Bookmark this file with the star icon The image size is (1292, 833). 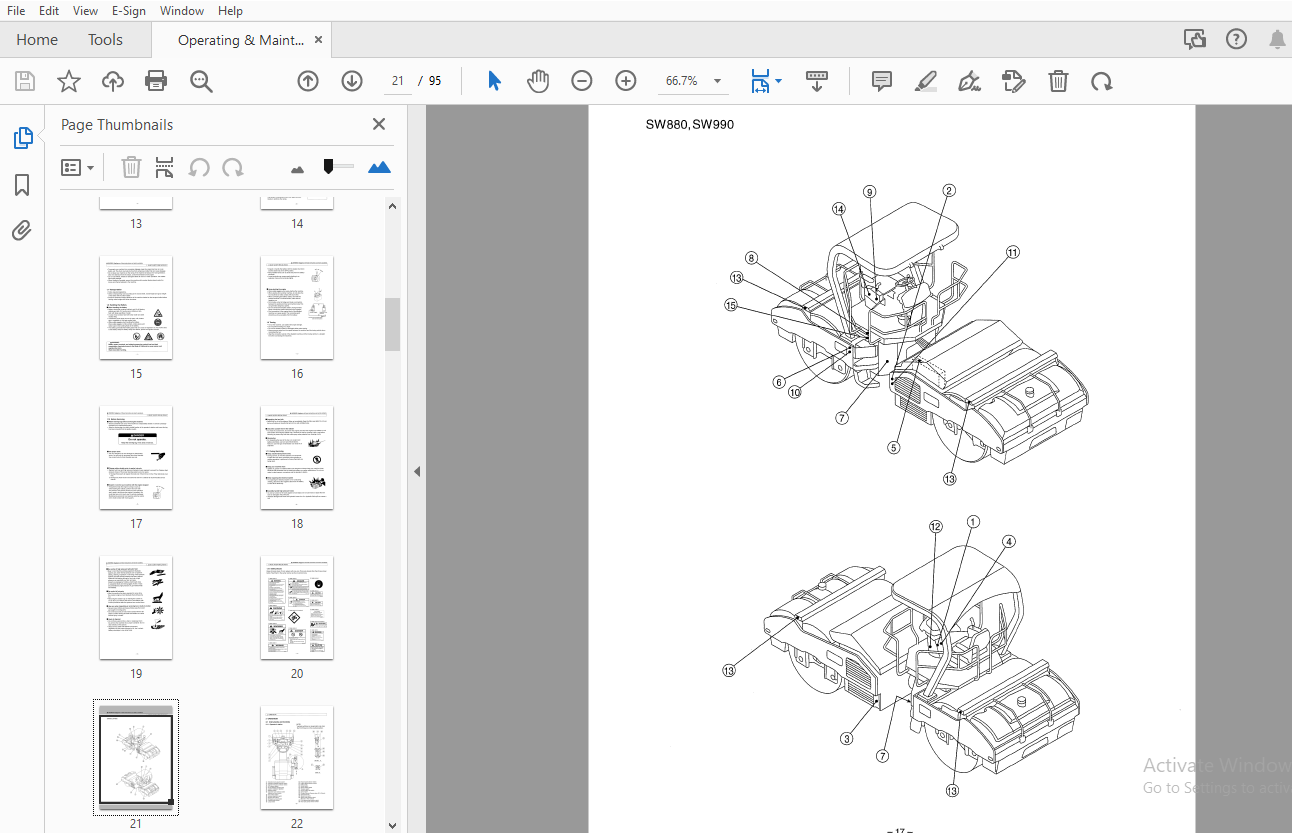69,81
